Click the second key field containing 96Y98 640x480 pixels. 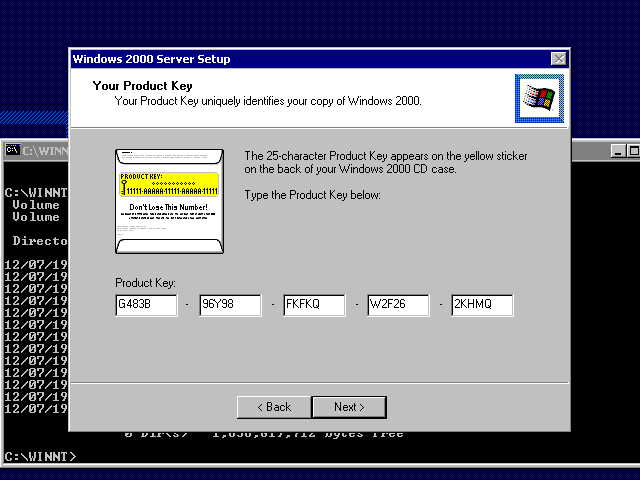coord(230,305)
